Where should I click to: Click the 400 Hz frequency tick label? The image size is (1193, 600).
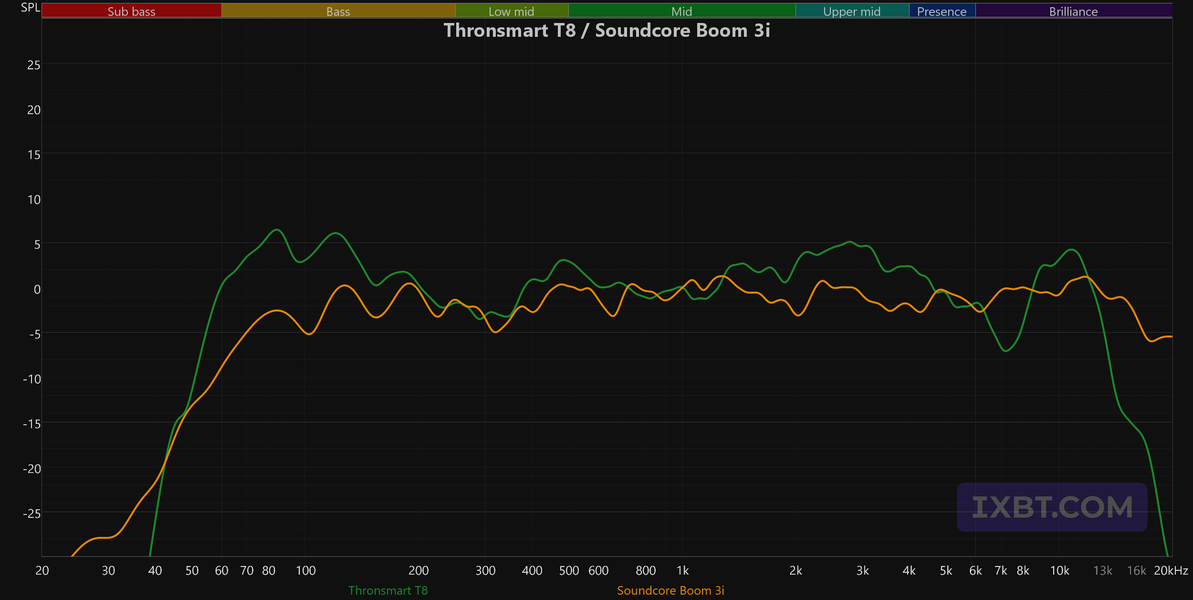[533, 570]
